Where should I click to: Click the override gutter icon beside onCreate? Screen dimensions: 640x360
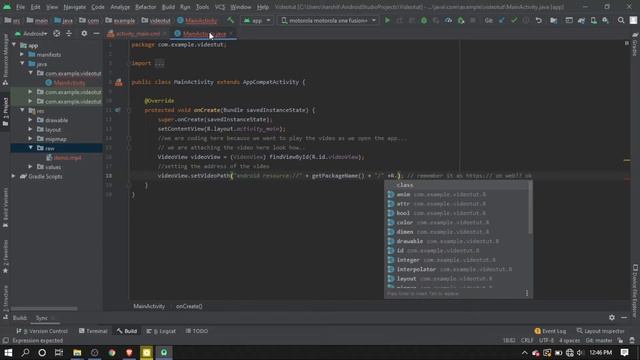[118, 110]
